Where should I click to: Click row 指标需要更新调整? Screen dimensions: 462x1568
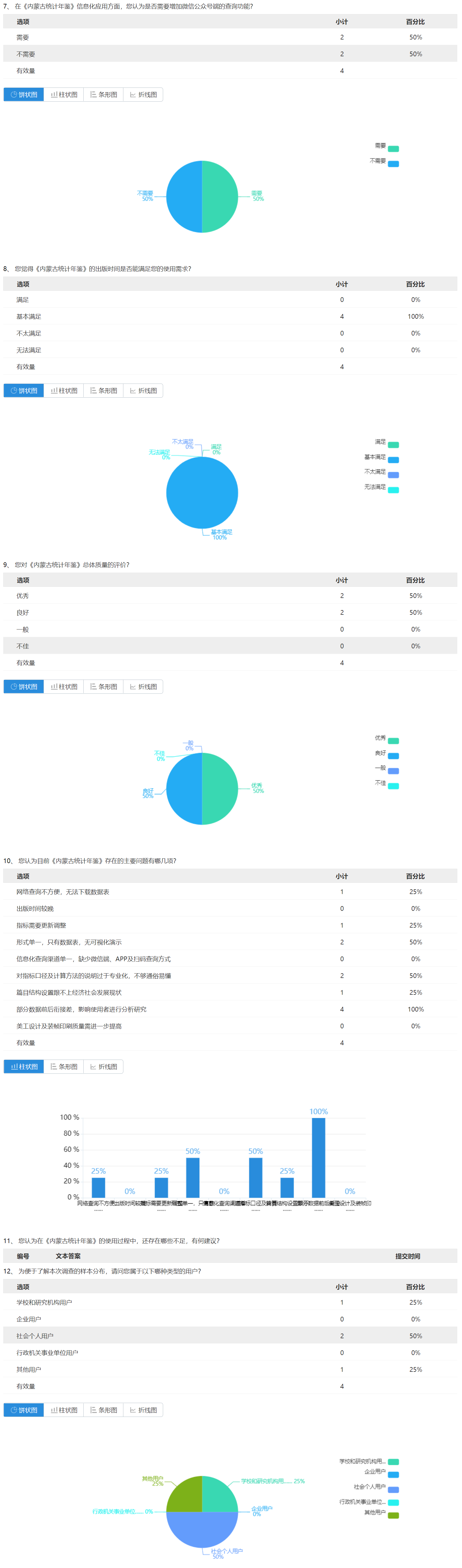tap(230, 925)
